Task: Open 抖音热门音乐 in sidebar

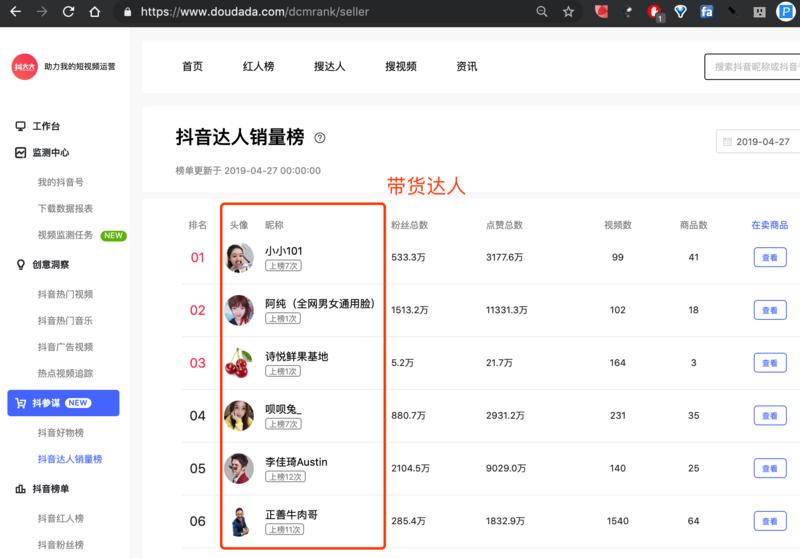Action: [65, 320]
